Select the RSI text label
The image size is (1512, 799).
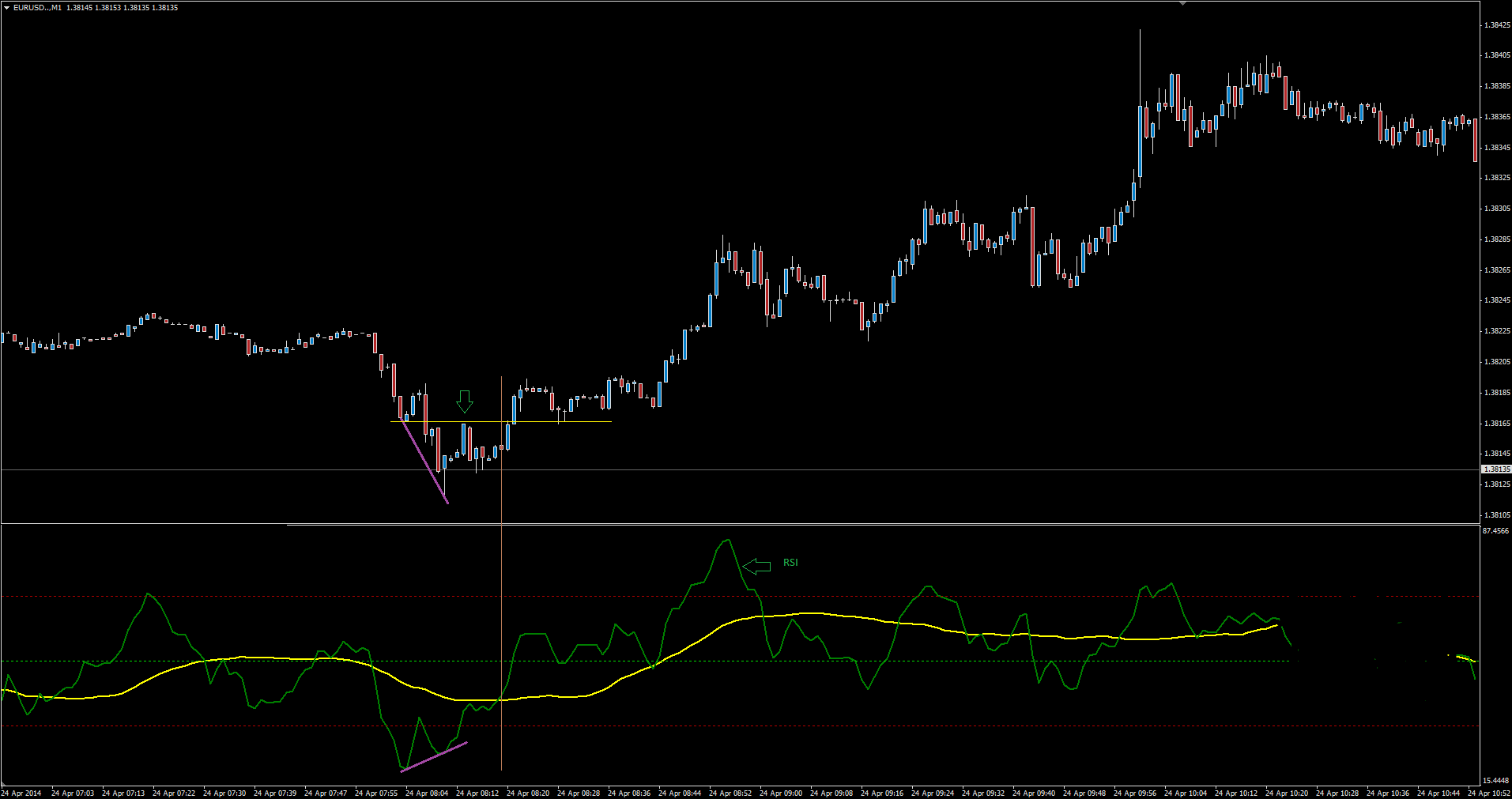click(x=790, y=563)
